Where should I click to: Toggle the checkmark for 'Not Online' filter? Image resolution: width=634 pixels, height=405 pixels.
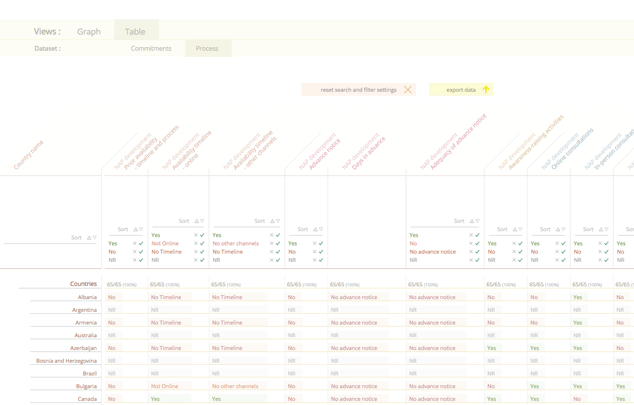tap(203, 244)
